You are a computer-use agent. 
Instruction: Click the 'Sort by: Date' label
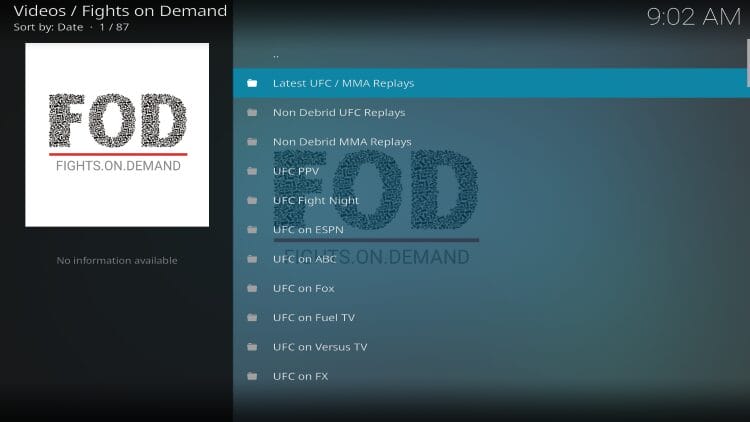(x=48, y=27)
